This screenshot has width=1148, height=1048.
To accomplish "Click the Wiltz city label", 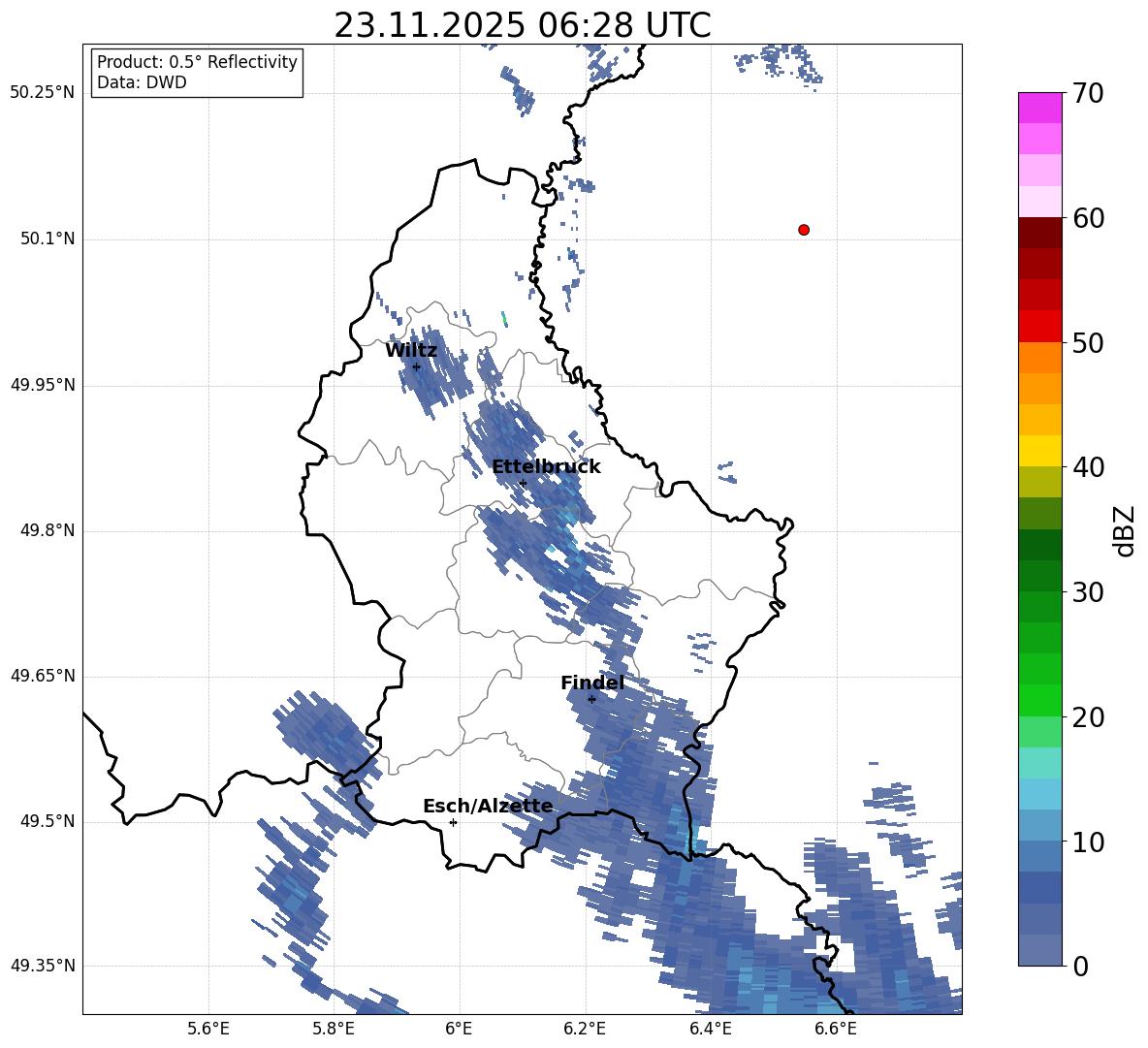I will [411, 351].
